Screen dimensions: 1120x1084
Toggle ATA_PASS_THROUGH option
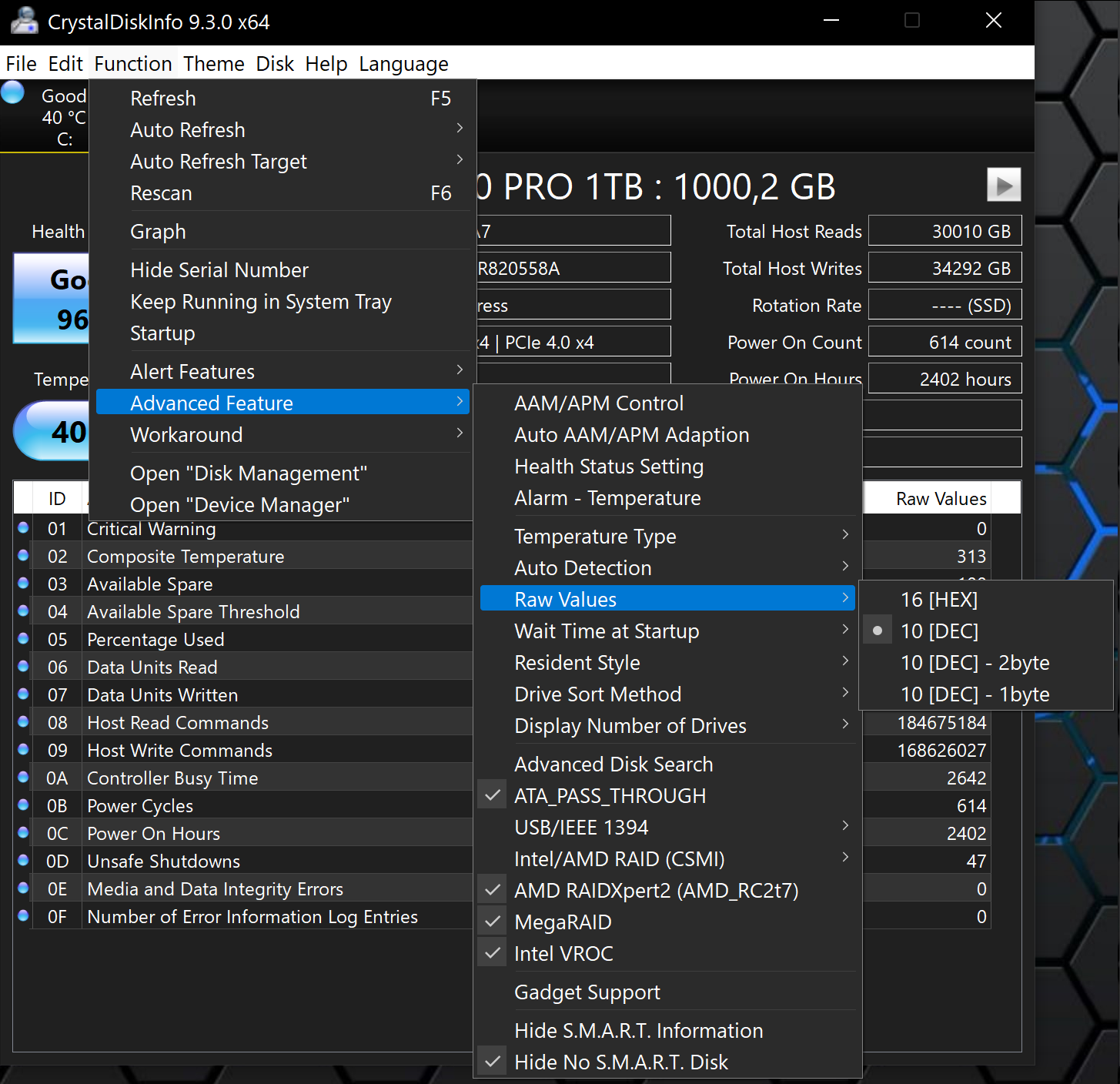click(x=667, y=795)
